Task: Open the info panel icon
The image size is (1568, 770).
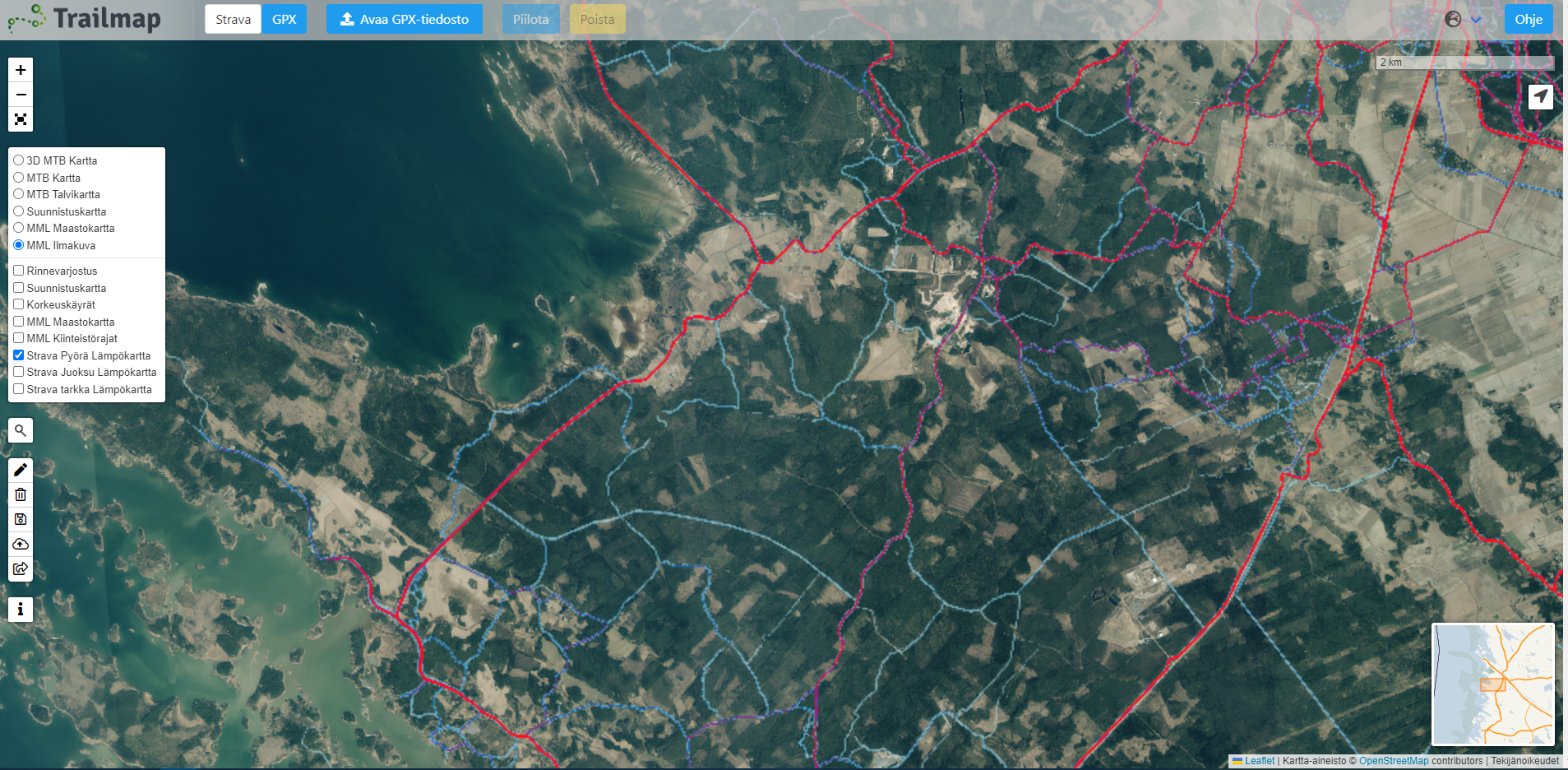Action: pos(21,610)
